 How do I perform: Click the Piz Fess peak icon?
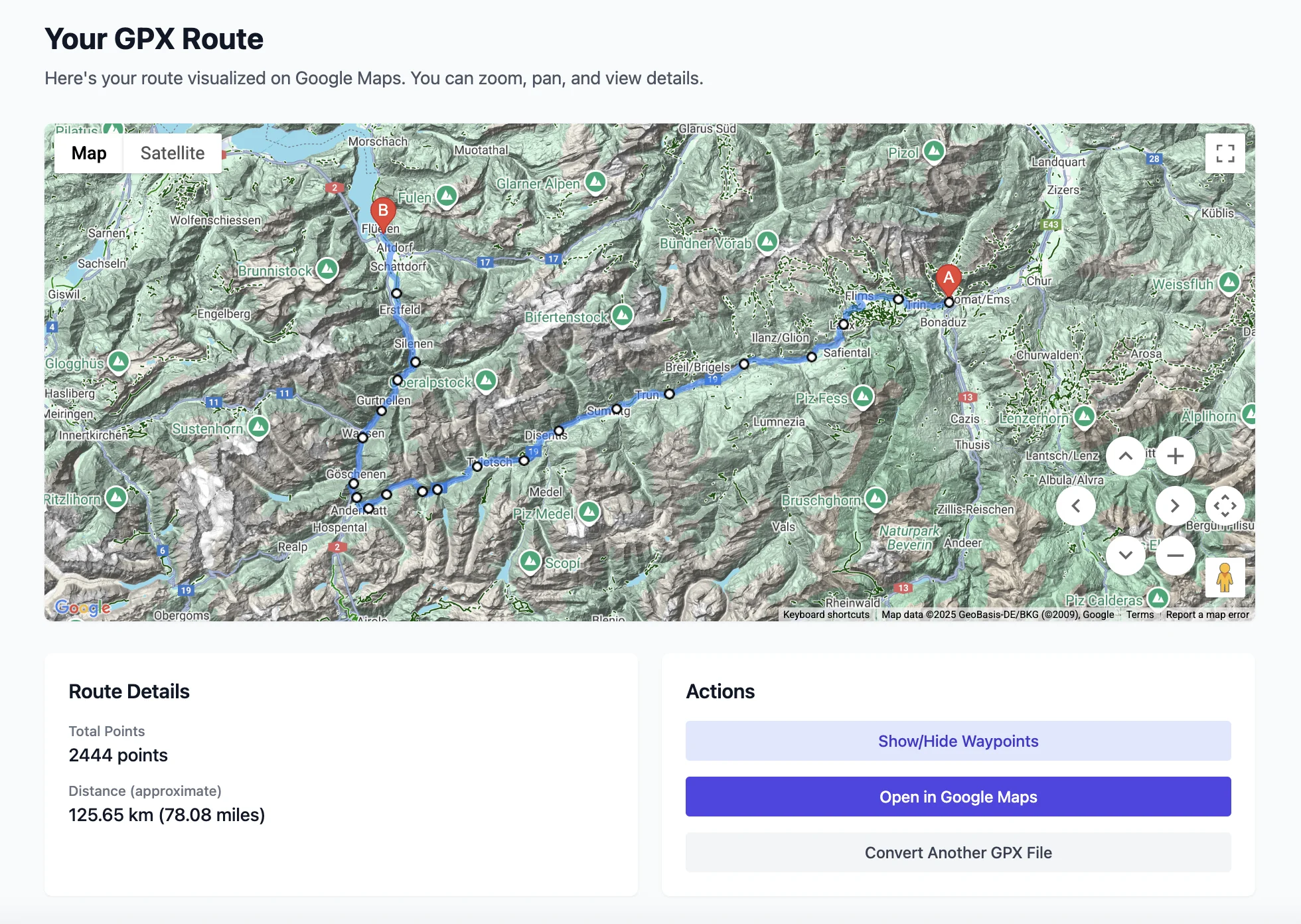[862, 397]
